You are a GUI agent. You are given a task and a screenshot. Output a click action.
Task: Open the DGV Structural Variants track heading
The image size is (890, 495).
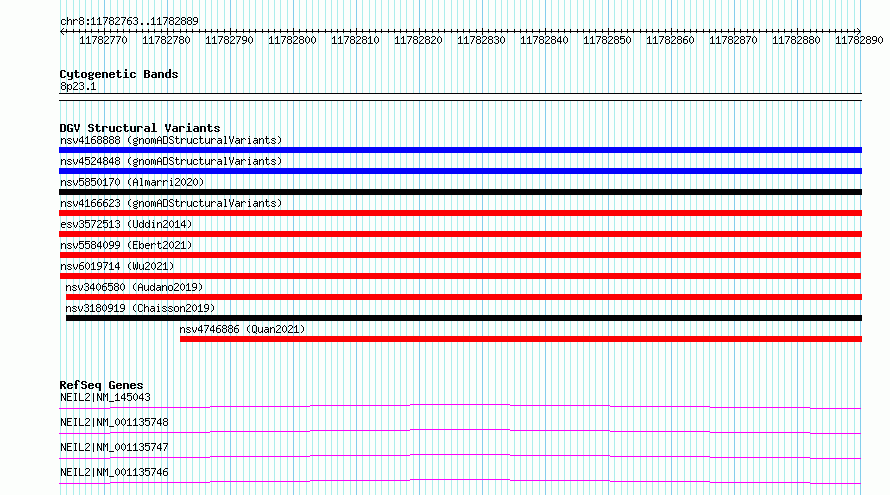[140, 128]
